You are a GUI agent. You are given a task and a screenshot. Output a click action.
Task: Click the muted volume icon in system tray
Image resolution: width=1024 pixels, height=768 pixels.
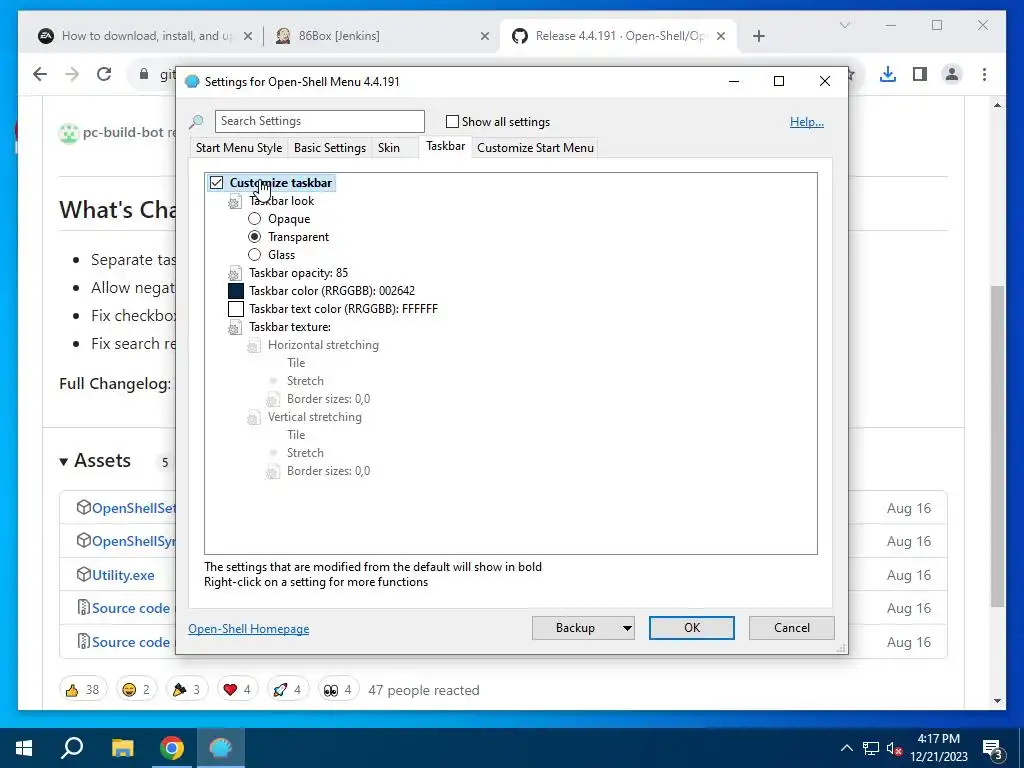[x=894, y=748]
